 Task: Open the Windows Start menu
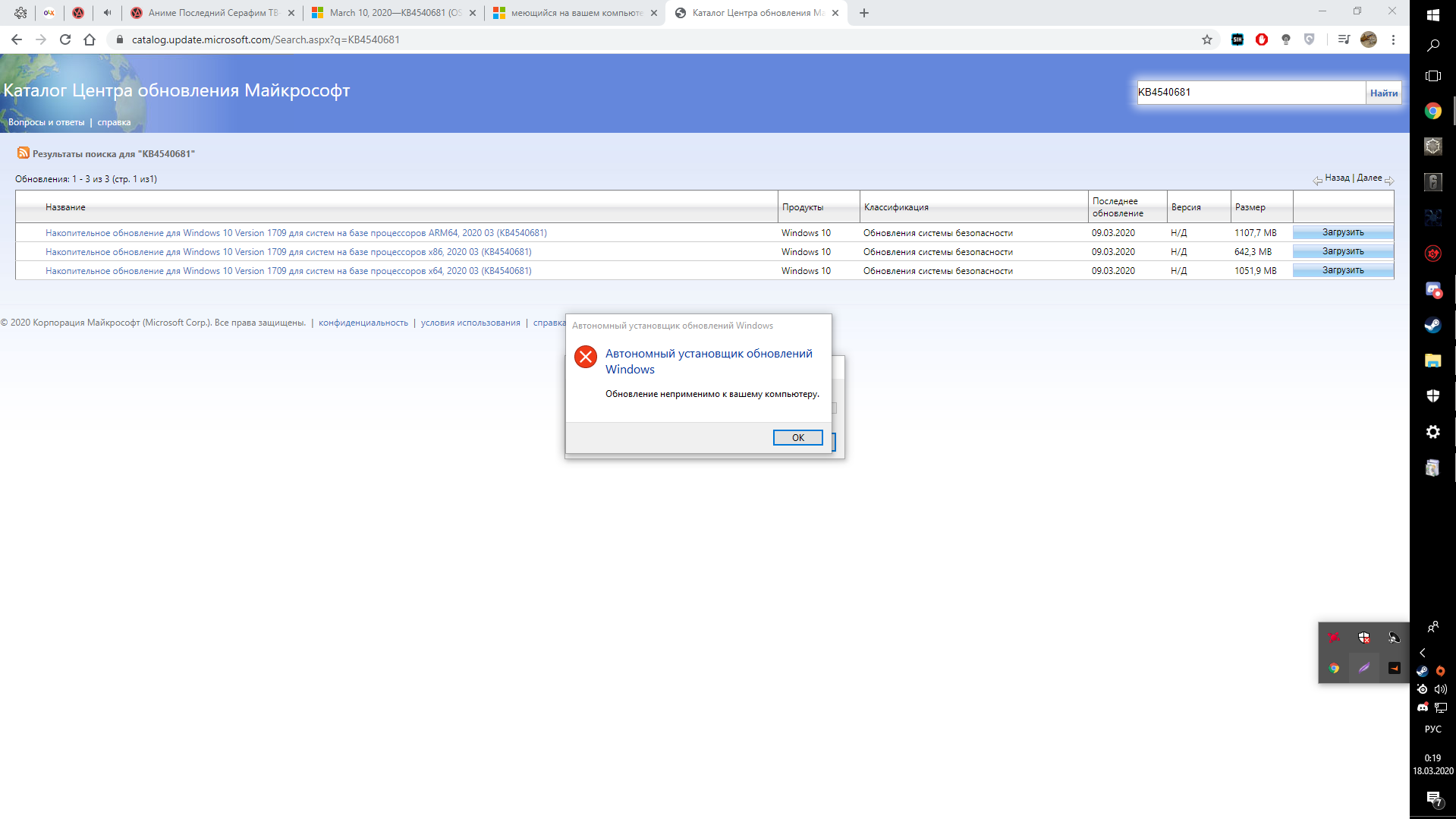(1433, 15)
